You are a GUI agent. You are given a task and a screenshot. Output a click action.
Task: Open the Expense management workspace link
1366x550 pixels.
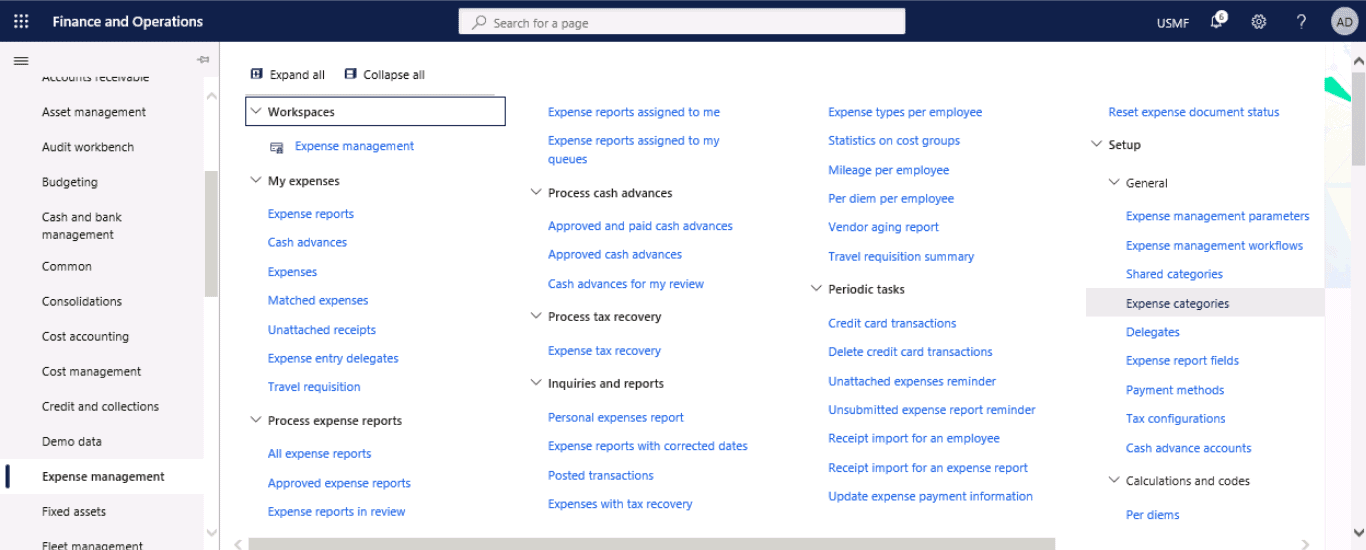tap(354, 146)
